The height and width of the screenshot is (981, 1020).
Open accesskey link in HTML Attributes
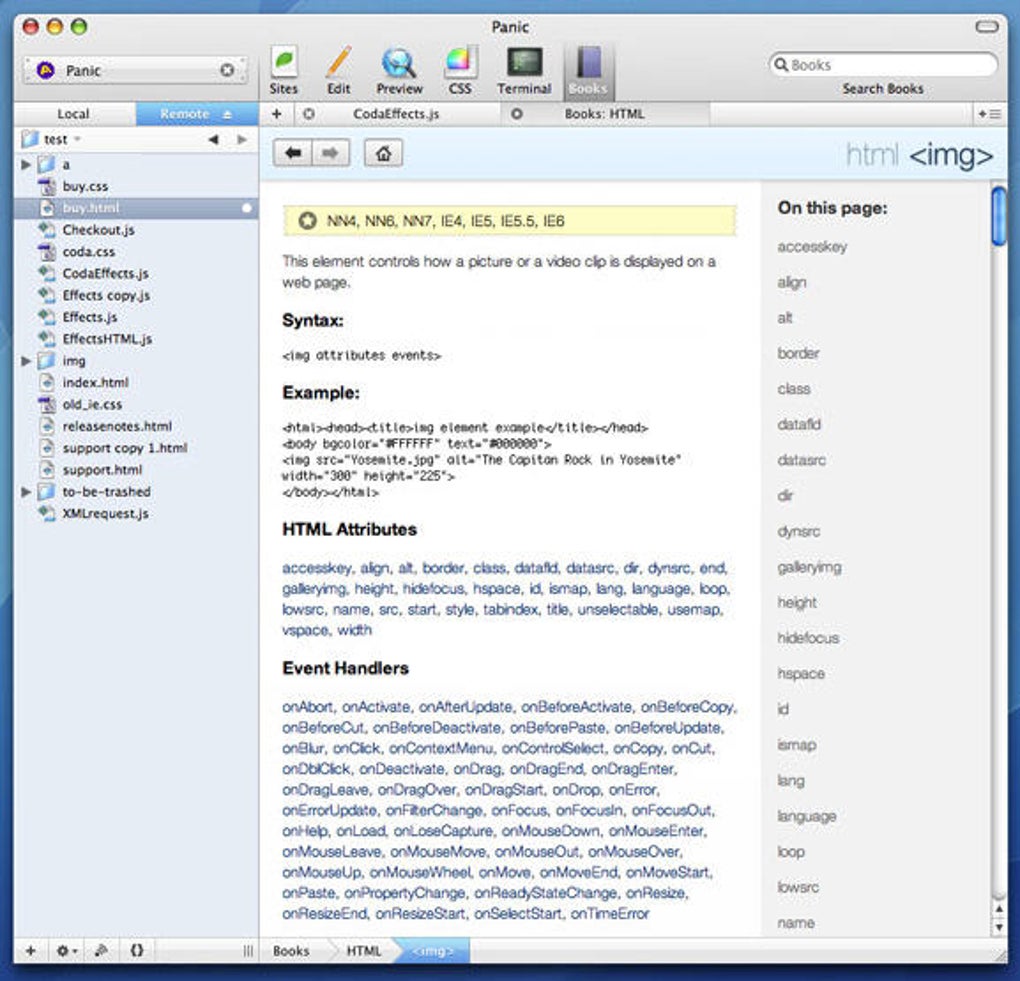(317, 568)
